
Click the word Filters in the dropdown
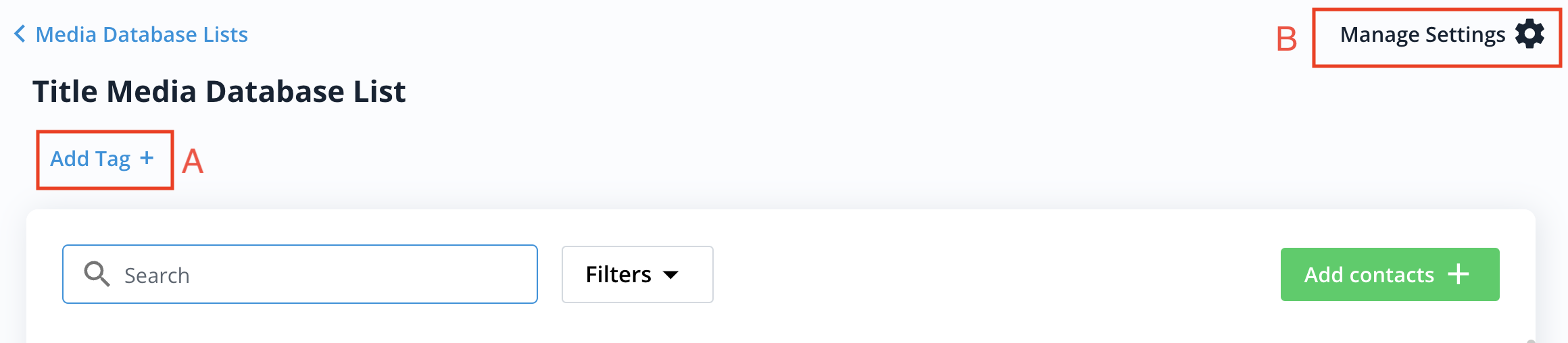pos(618,274)
